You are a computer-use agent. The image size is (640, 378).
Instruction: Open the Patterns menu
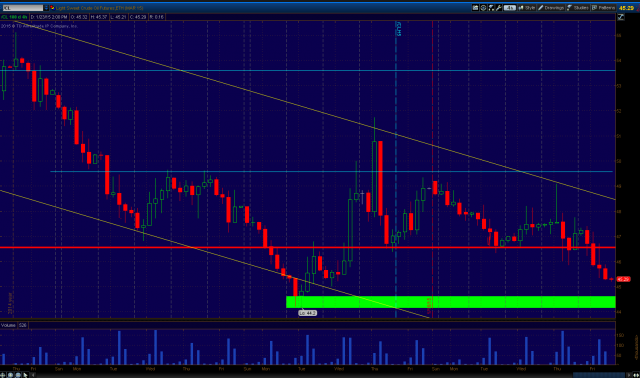pos(603,8)
